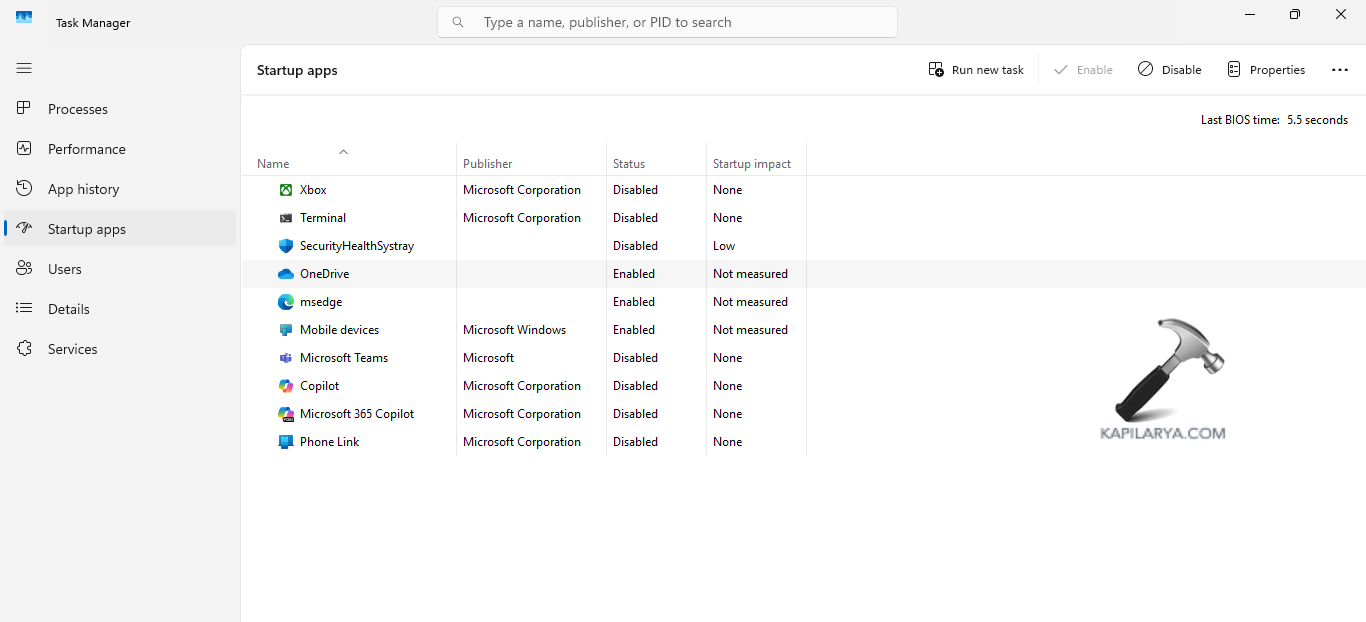Click Run new task

pyautogui.click(x=976, y=69)
